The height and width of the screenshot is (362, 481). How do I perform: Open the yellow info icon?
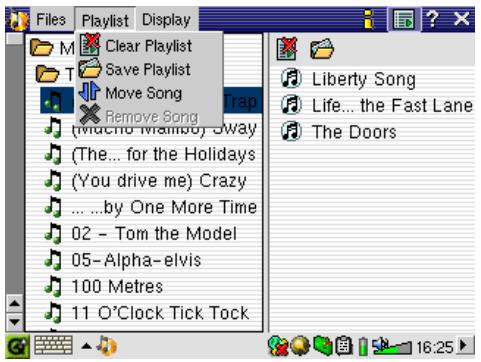[x=369, y=19]
